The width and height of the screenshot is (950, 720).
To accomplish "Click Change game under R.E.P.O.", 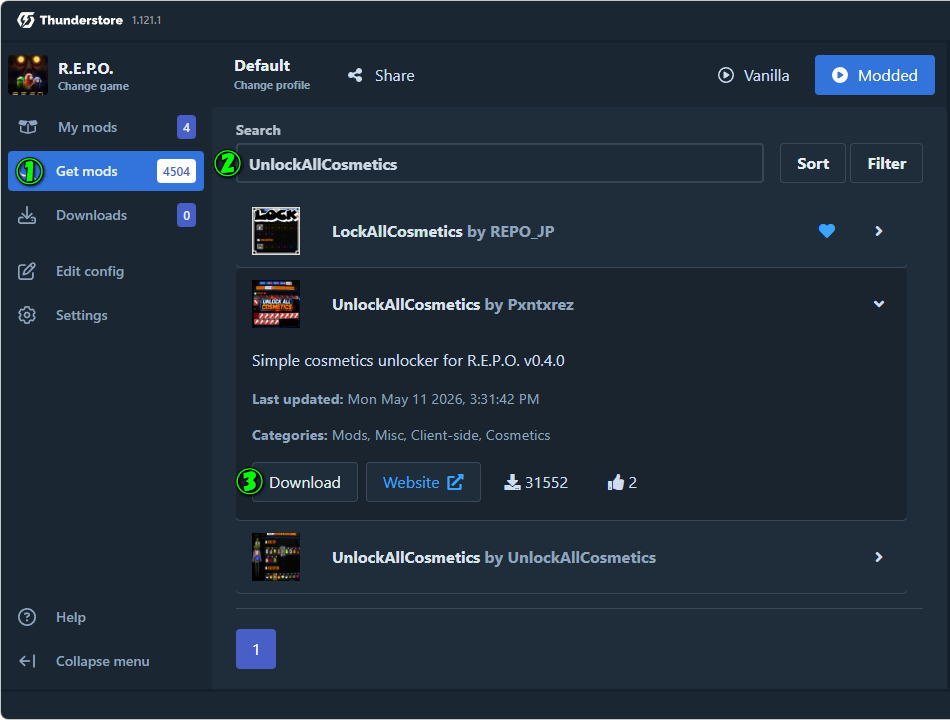I will [93, 86].
